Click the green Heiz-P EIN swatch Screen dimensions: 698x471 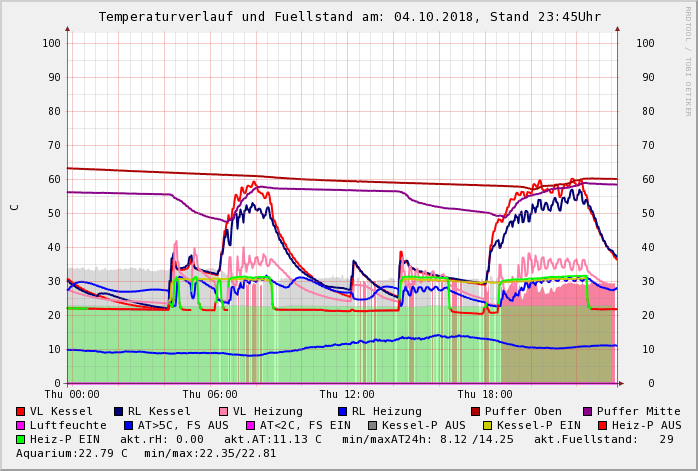pos(21,439)
